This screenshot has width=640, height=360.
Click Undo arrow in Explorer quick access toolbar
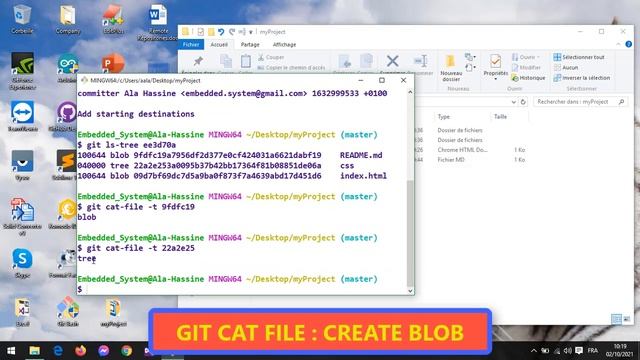click(x=221, y=32)
